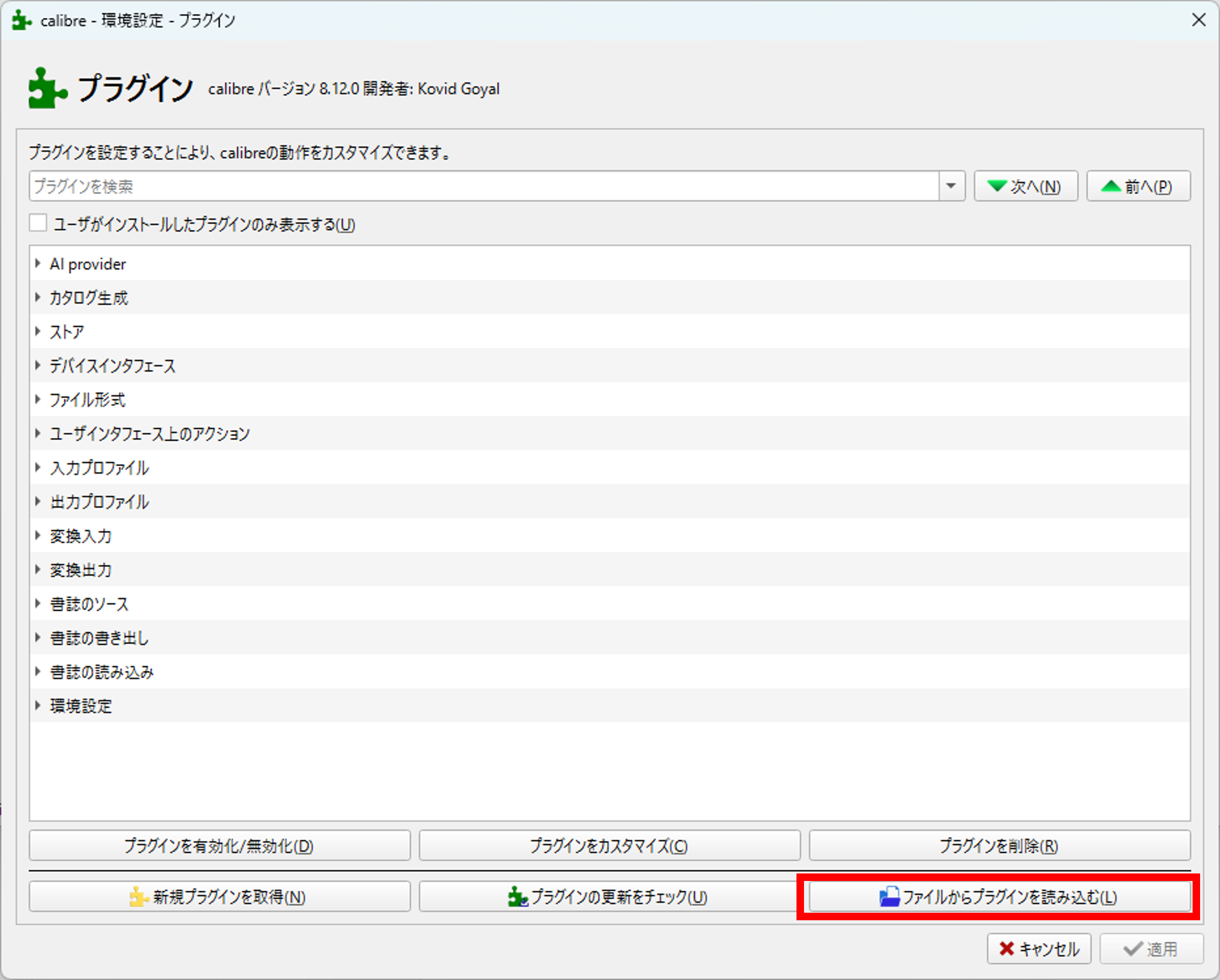The width and height of the screenshot is (1220, 980).
Task: Click プラグインをカスタマイズ button
Action: pyautogui.click(x=609, y=846)
